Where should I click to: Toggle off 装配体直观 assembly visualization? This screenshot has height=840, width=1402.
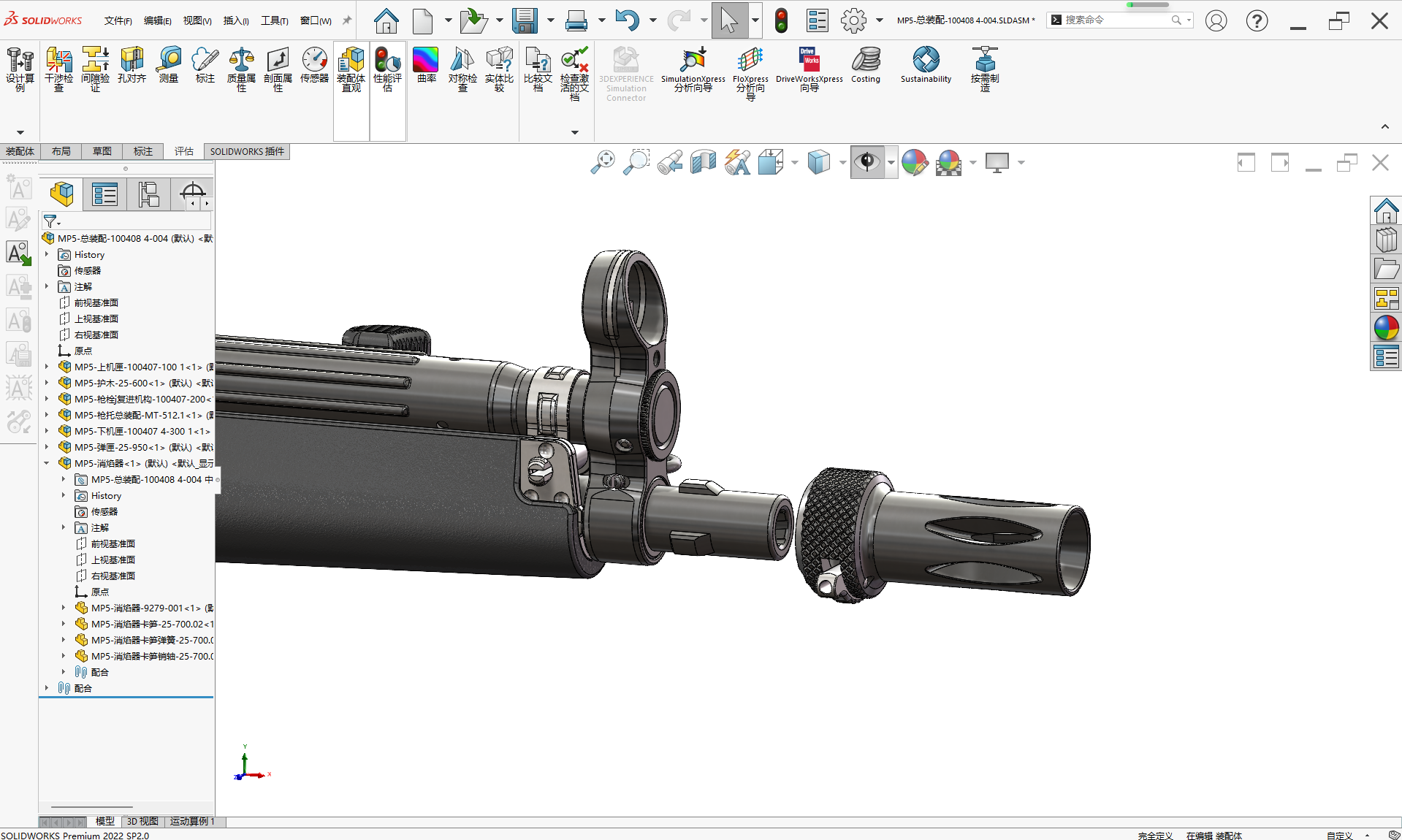pyautogui.click(x=351, y=69)
